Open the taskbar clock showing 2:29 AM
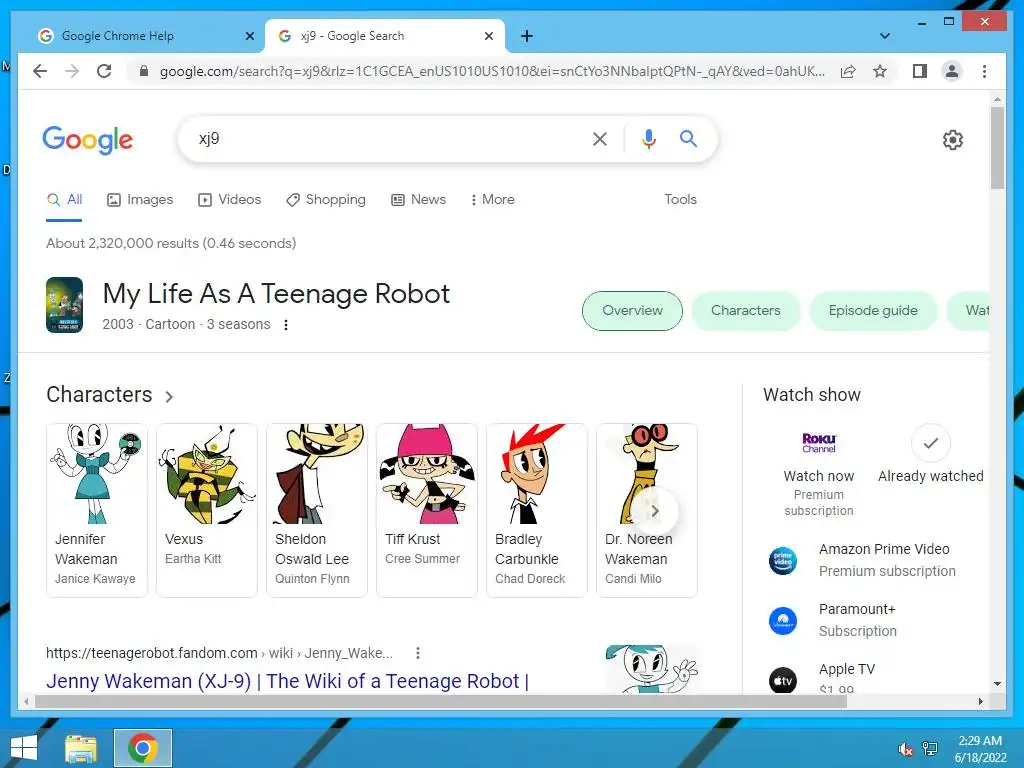 pyautogui.click(x=980, y=749)
